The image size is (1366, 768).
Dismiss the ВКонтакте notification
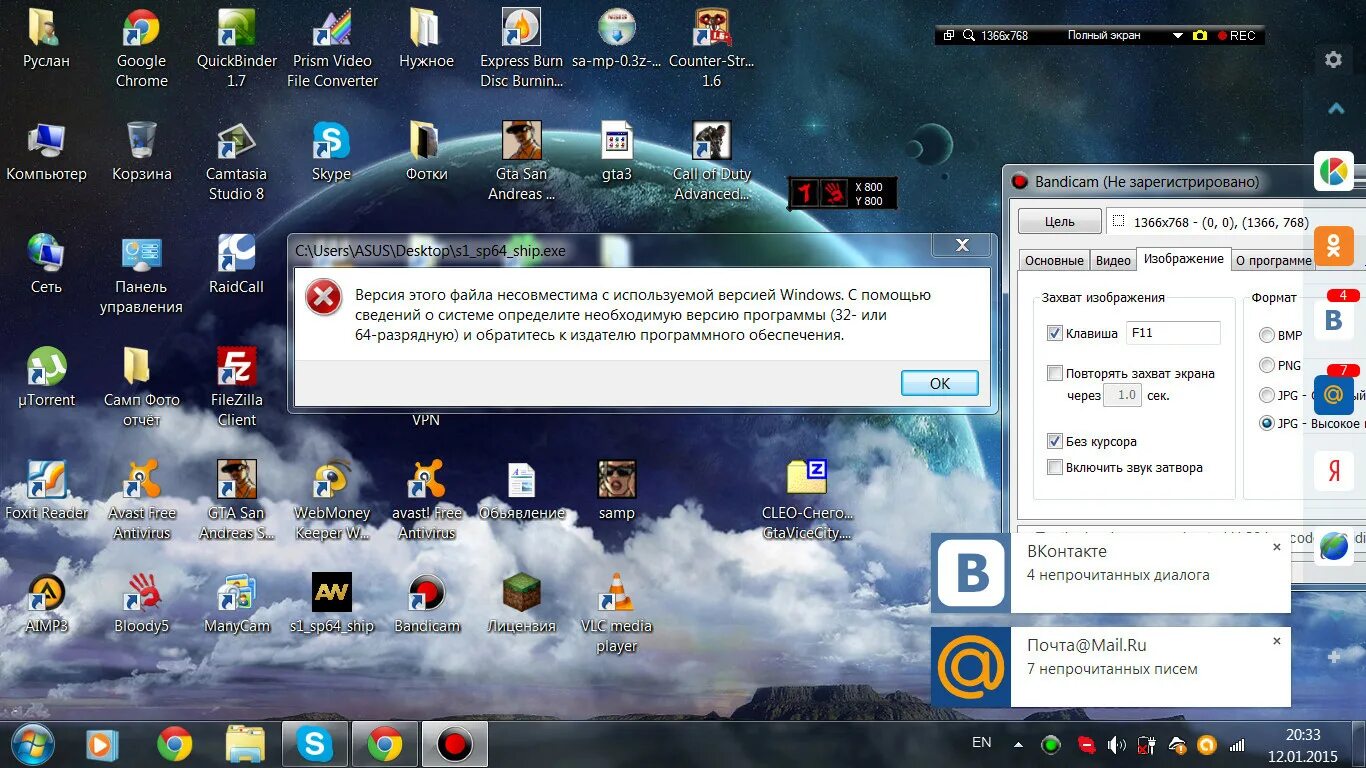point(1276,547)
